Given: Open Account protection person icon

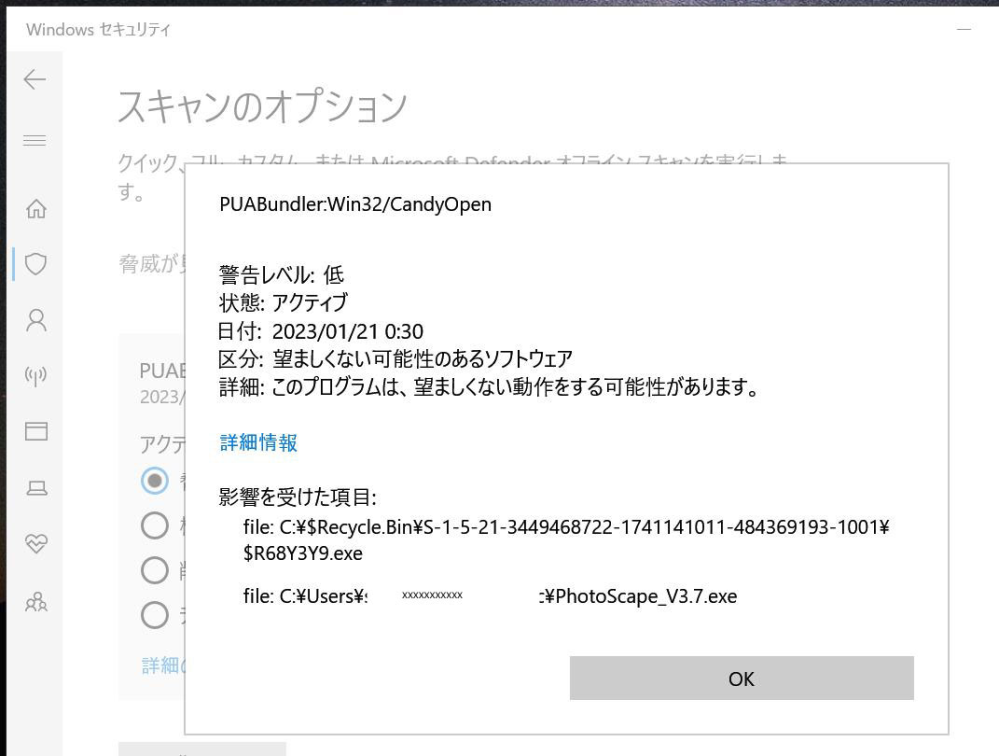Looking at the screenshot, I should point(36,320).
